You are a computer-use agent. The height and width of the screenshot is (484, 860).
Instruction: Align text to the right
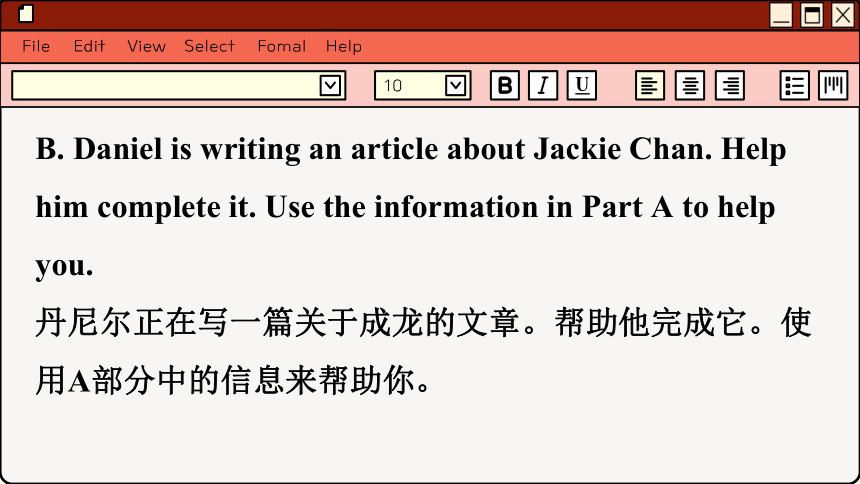[x=730, y=85]
